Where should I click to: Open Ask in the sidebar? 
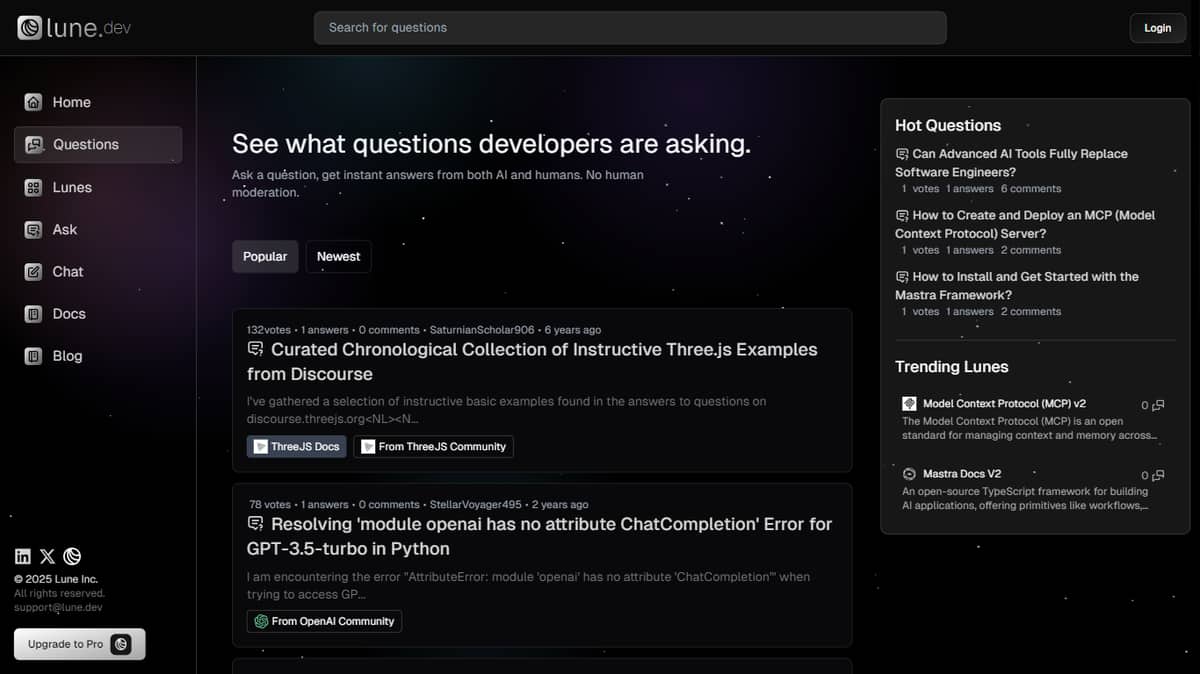coord(98,229)
